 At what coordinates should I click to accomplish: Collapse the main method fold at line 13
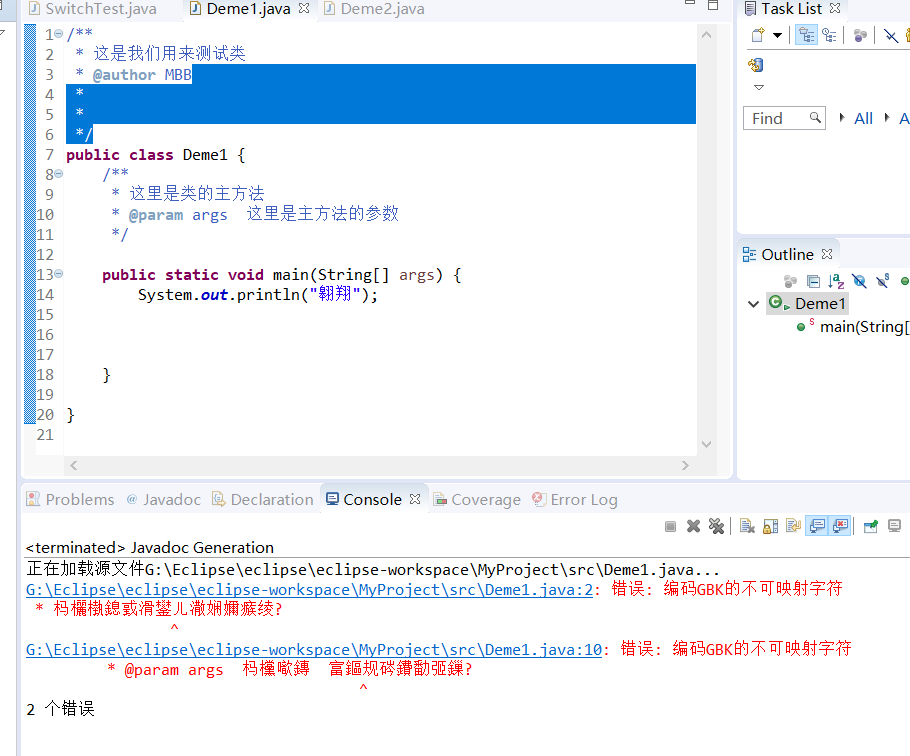59,274
